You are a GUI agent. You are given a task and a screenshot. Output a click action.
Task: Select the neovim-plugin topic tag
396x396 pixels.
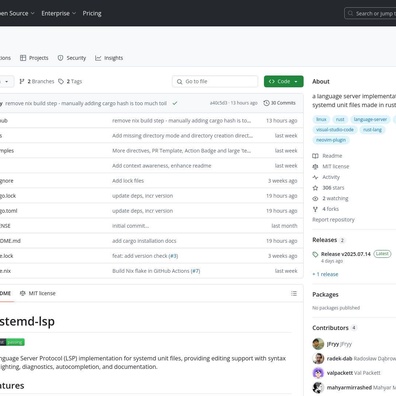(331, 140)
